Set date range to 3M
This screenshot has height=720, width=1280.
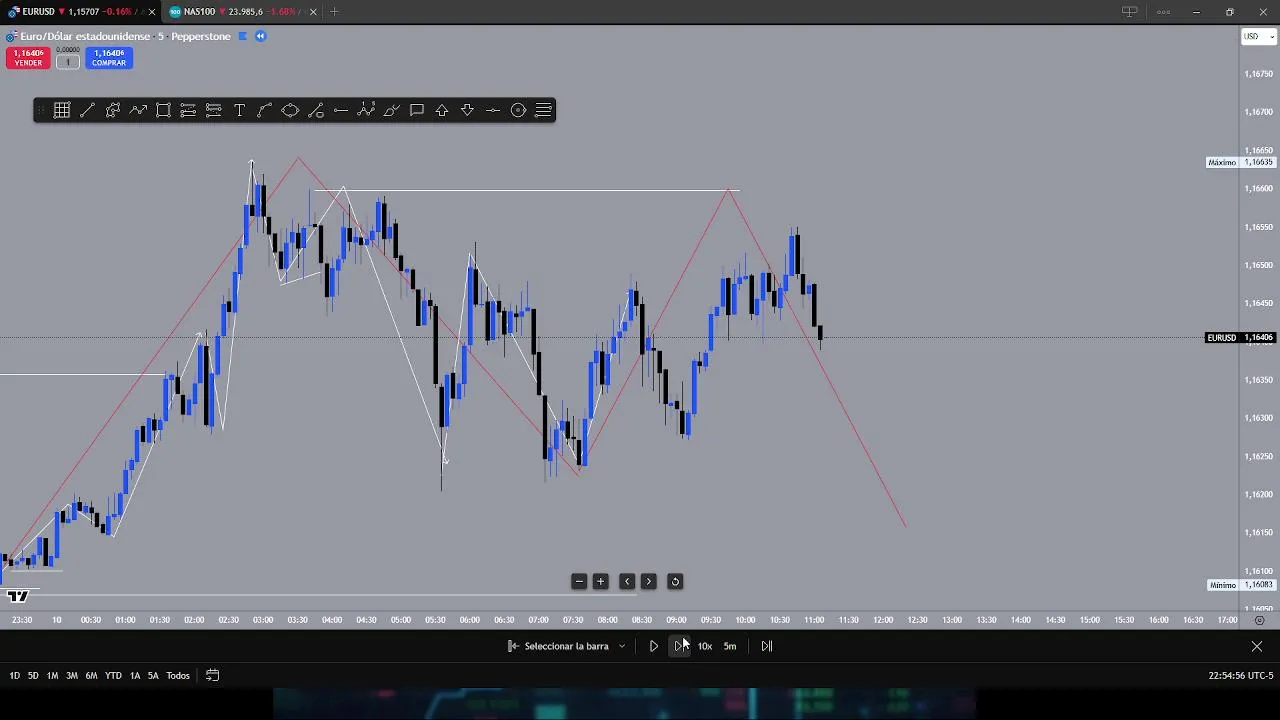(x=72, y=676)
